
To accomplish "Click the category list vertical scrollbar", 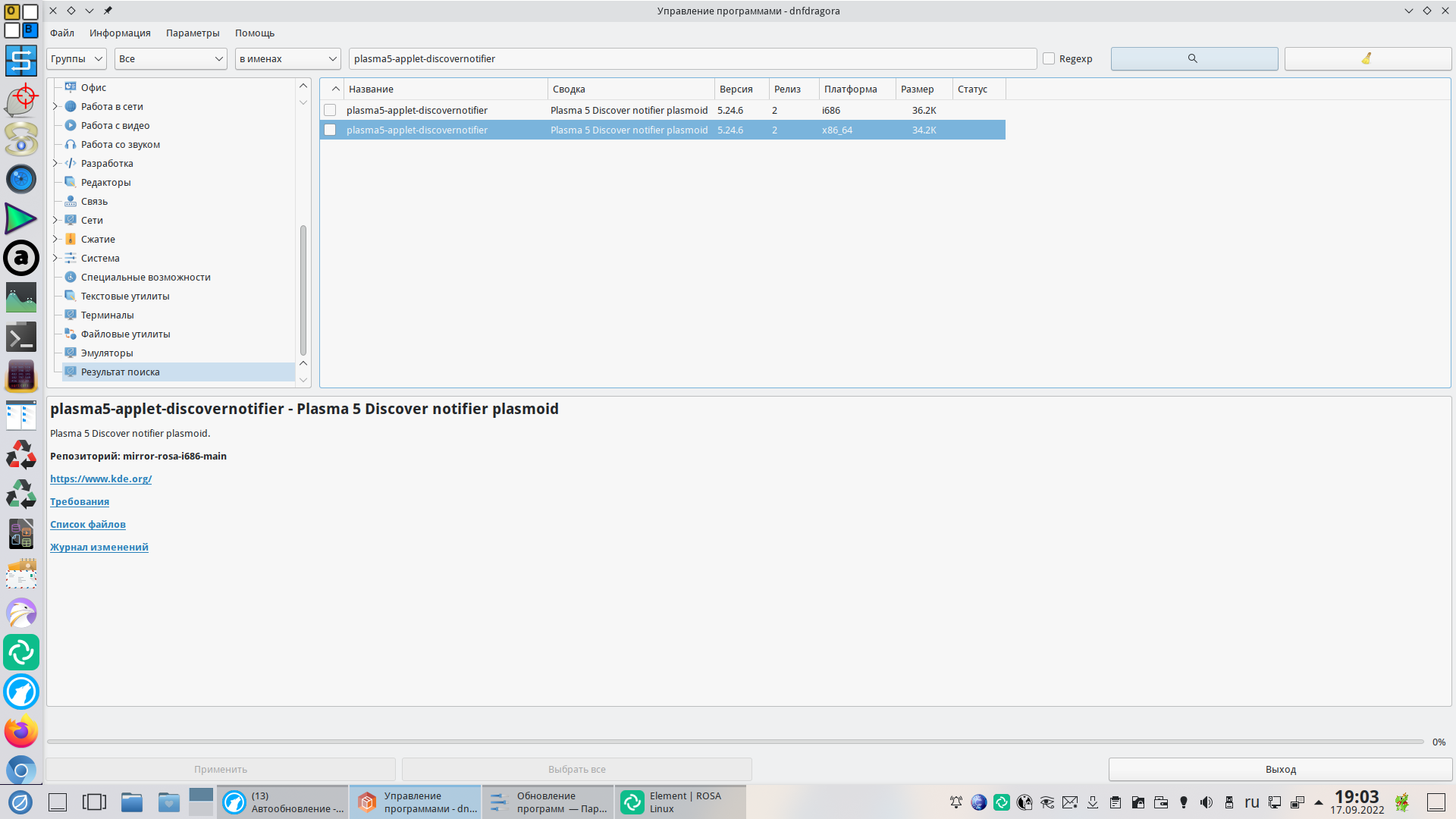I will coord(303,288).
